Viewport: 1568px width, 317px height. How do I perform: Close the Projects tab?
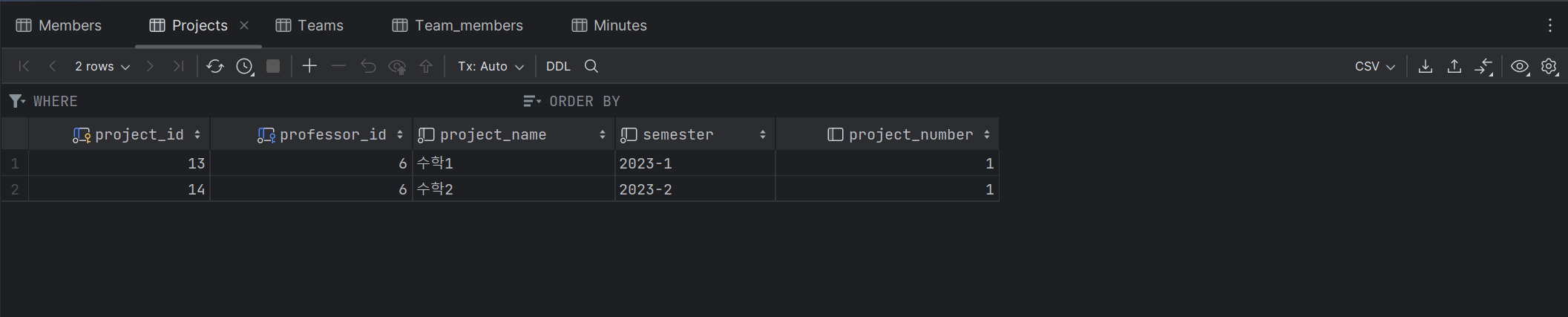[244, 25]
